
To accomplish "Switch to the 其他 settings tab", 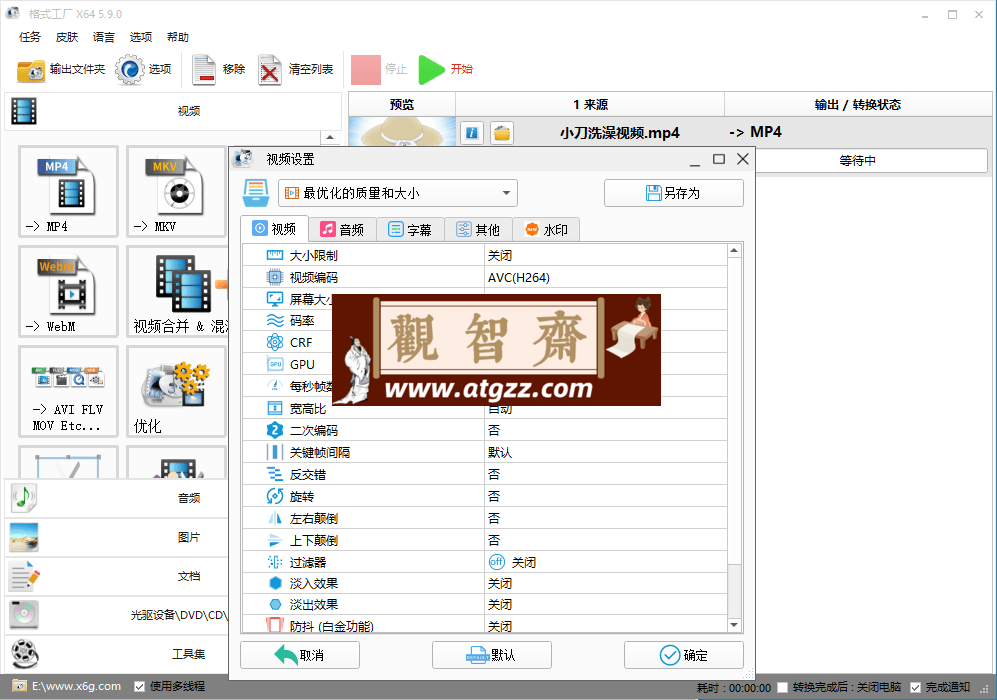I will (478, 230).
